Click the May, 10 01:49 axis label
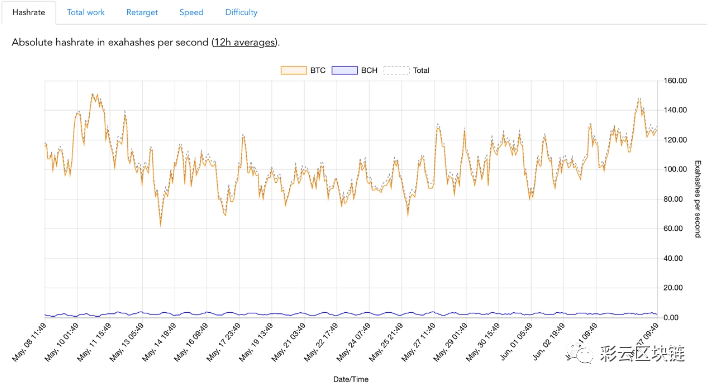 [61, 343]
